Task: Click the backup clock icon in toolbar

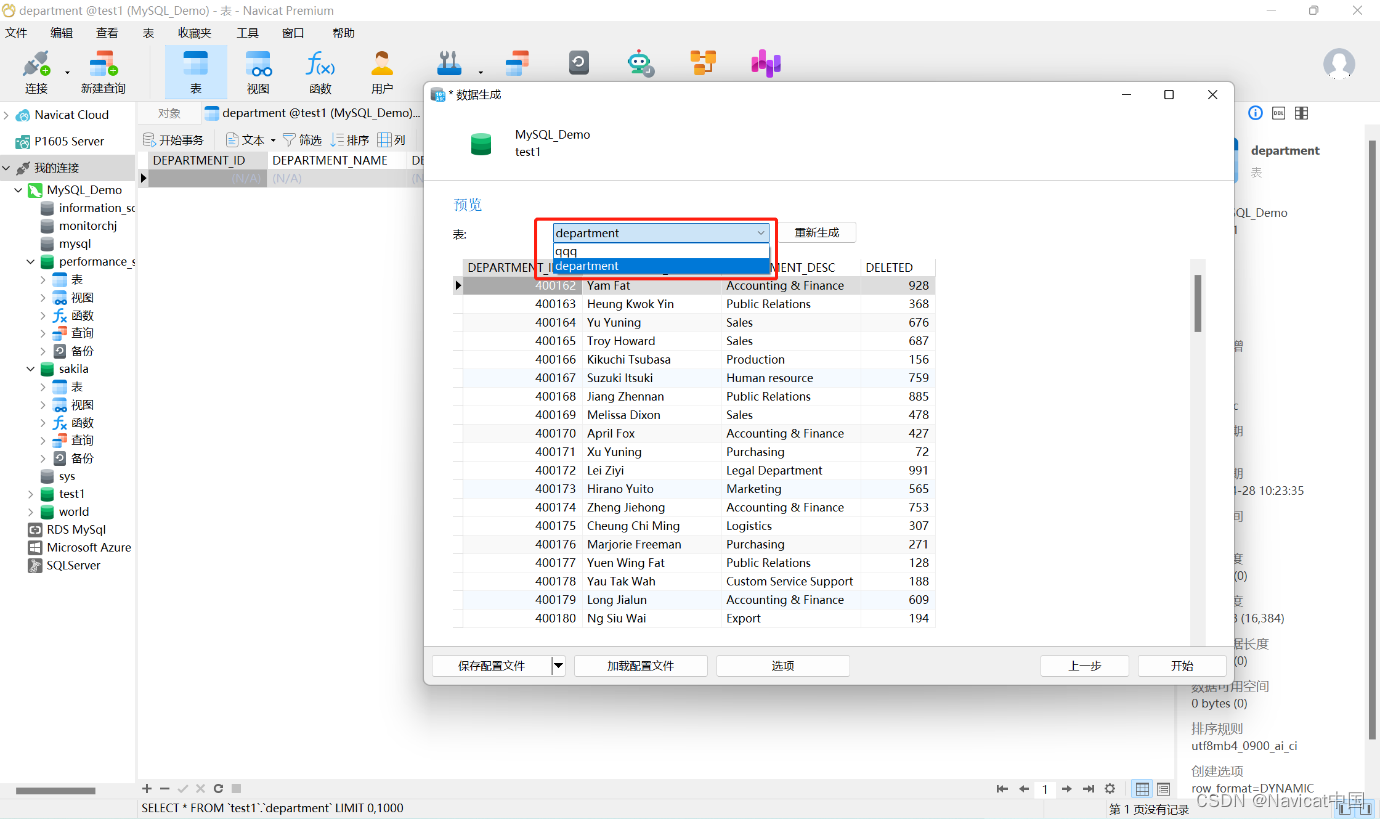Action: click(579, 64)
